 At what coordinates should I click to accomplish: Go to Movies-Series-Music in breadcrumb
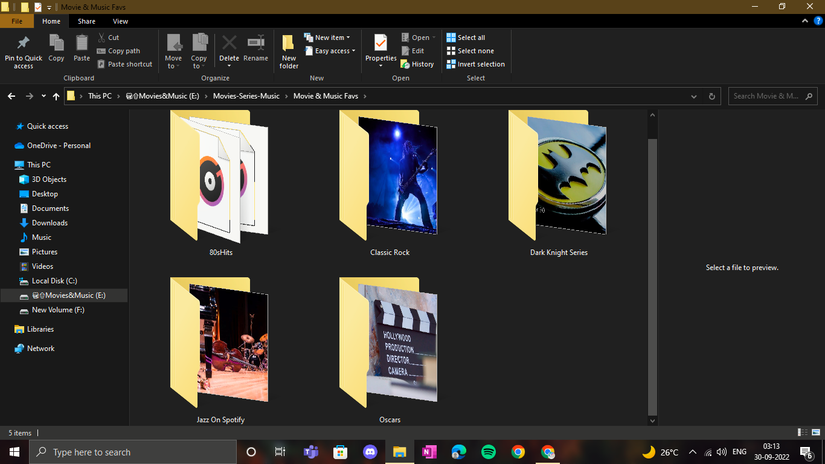coord(246,96)
